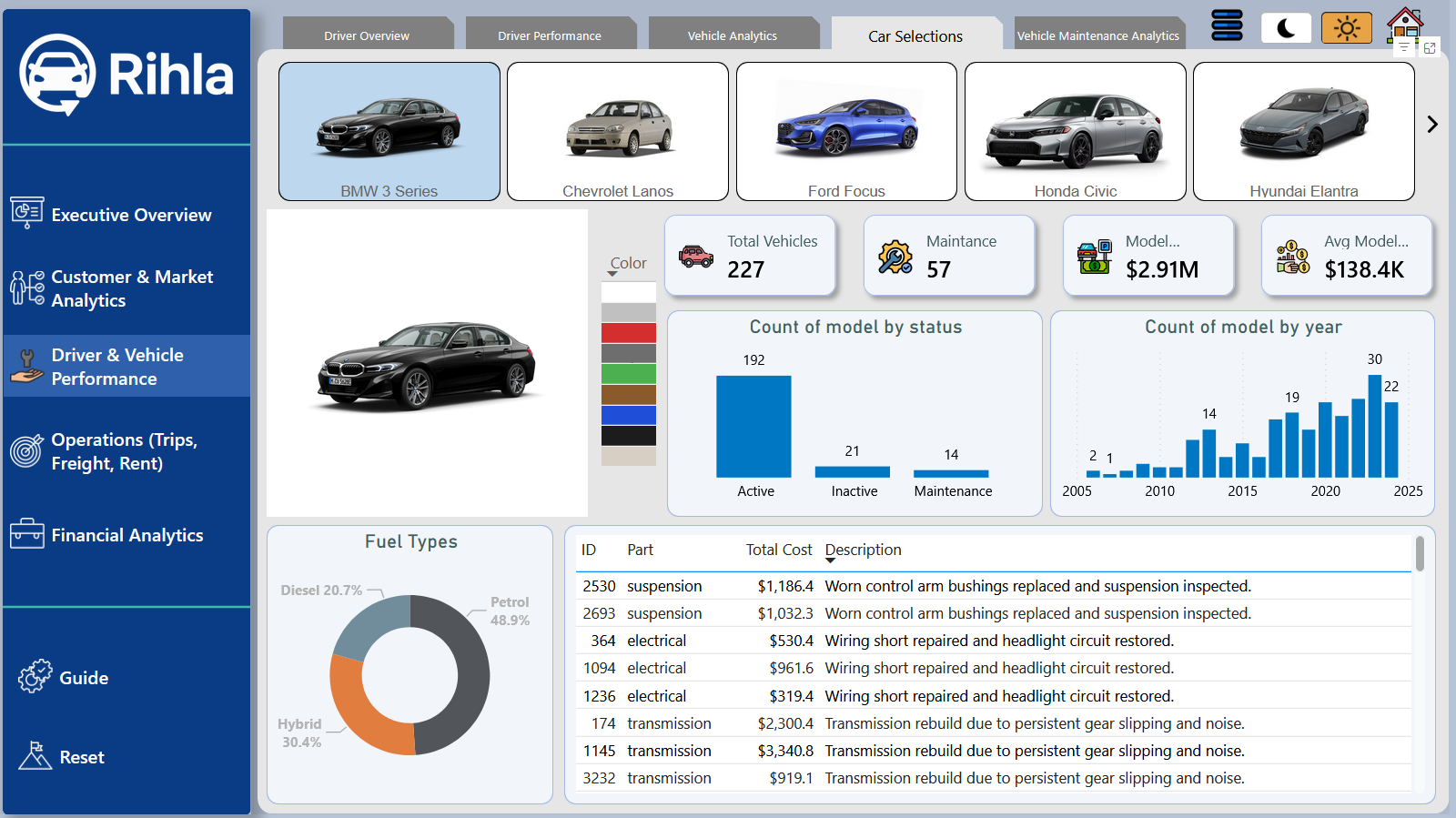Screen dimensions: 1456x818
Task: Click the focus mode expand icon
Action: [x=1430, y=47]
